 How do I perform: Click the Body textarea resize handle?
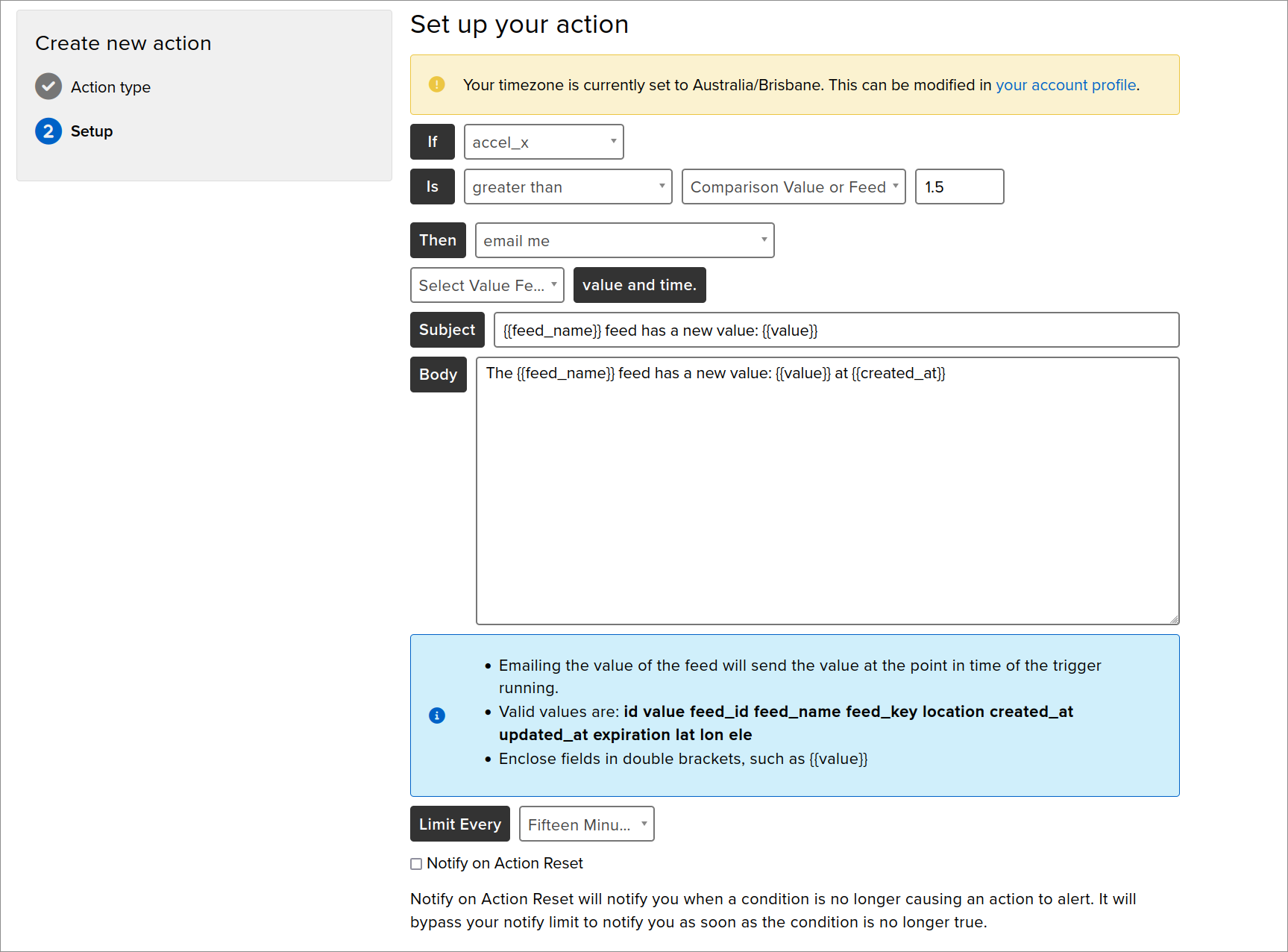coord(1174,619)
